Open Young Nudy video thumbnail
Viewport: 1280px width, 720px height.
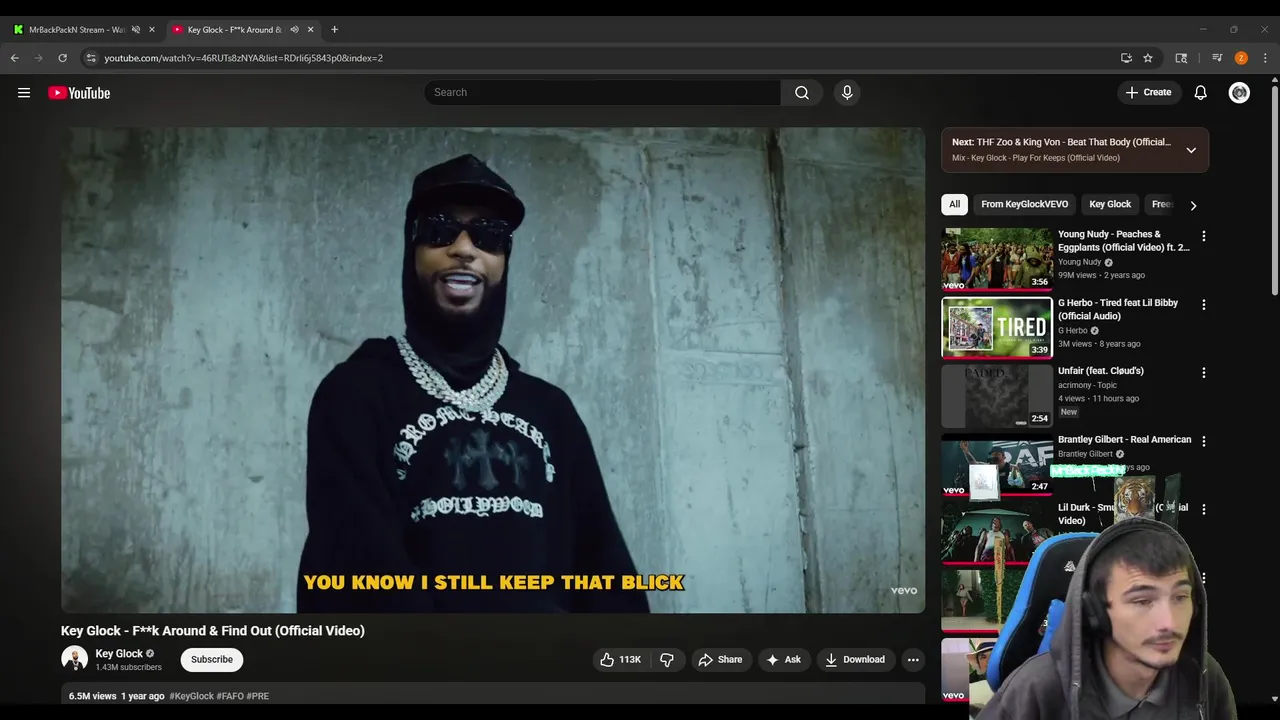[x=997, y=259]
